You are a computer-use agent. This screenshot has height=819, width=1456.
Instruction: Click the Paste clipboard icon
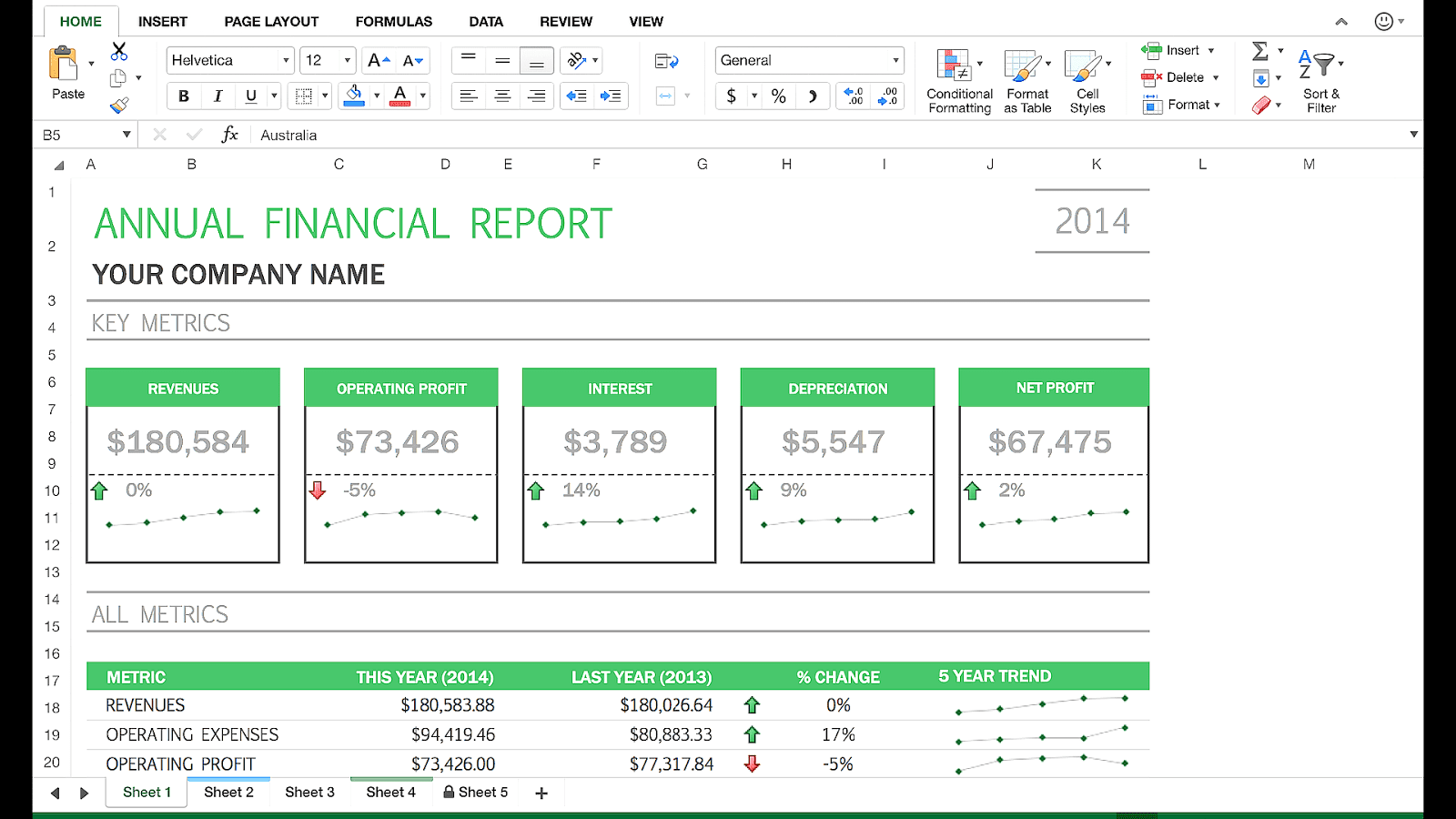point(64,64)
